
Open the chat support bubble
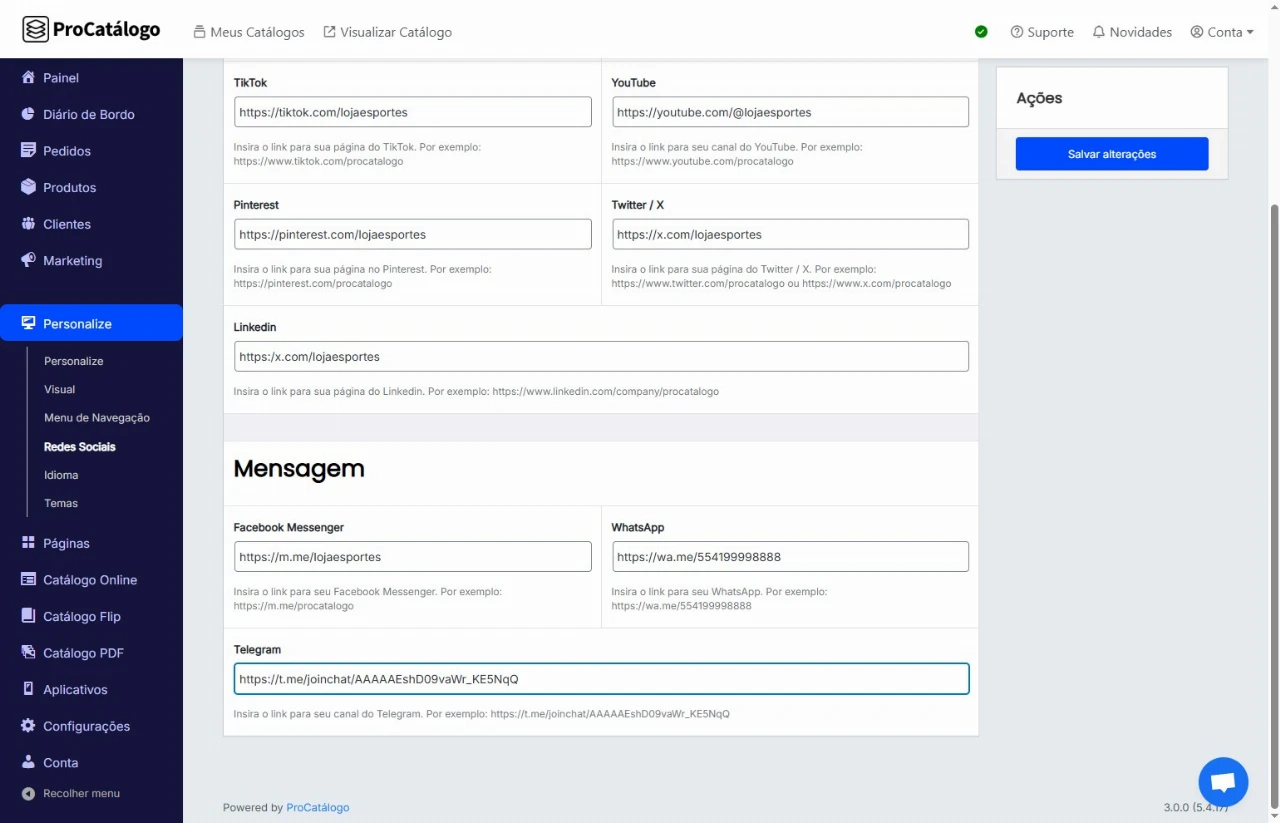tap(1223, 782)
